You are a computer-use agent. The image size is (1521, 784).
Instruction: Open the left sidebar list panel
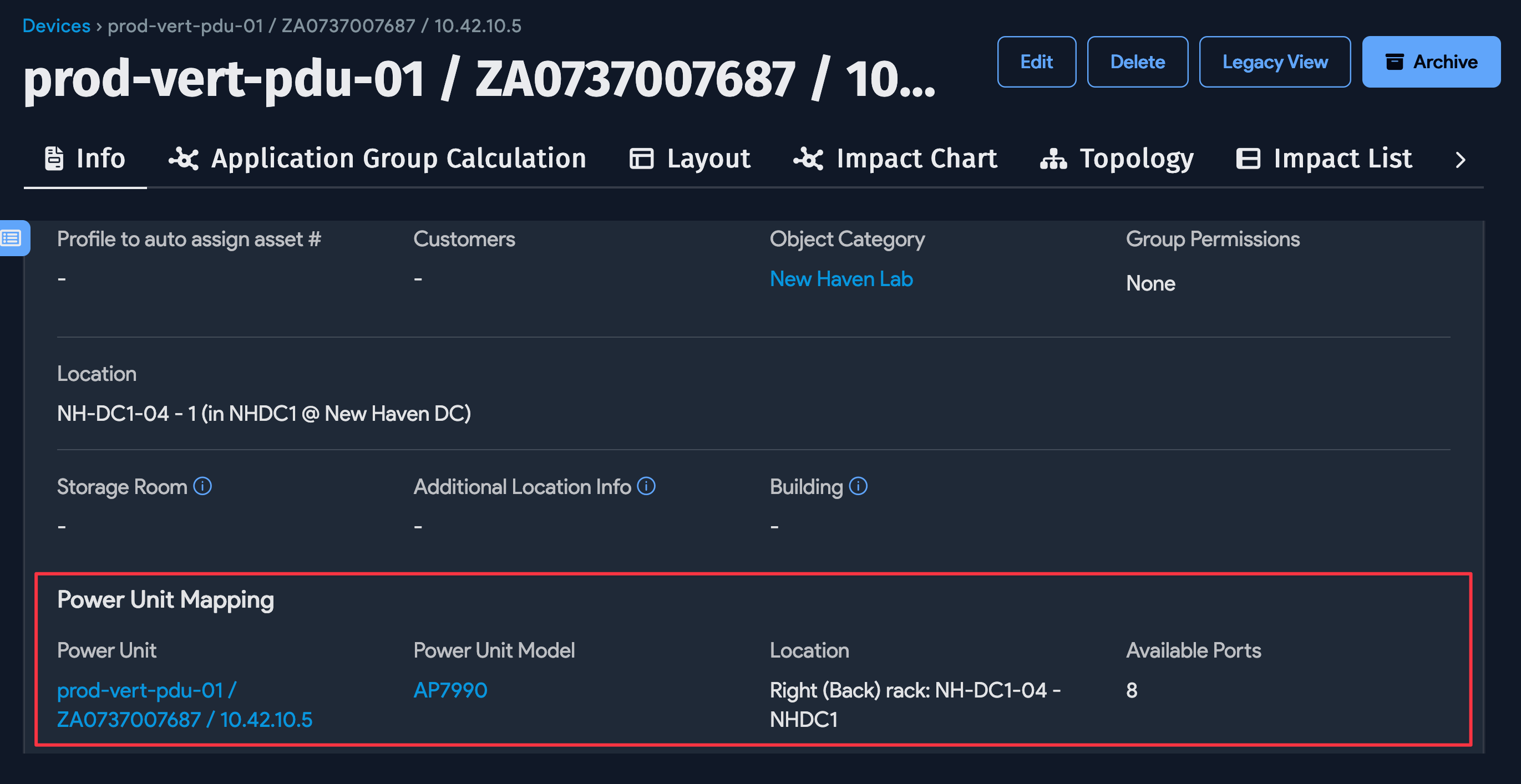(11, 238)
